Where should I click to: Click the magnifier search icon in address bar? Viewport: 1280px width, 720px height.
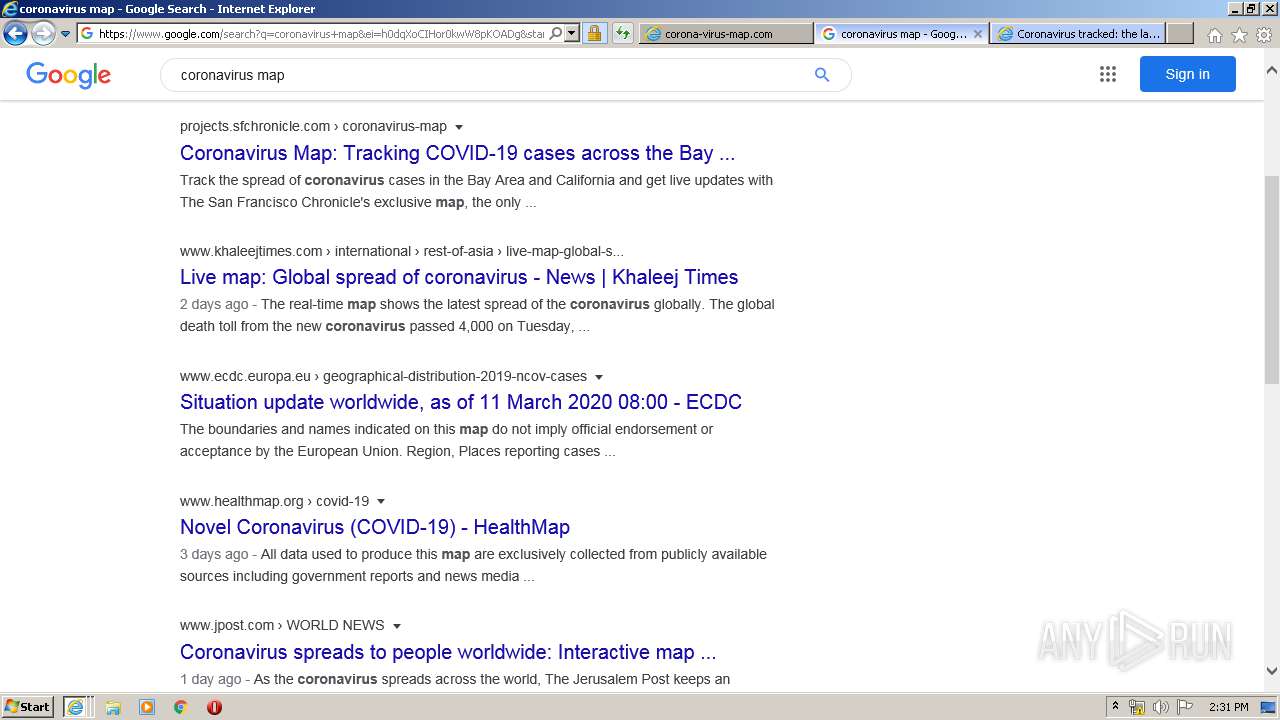click(x=556, y=33)
